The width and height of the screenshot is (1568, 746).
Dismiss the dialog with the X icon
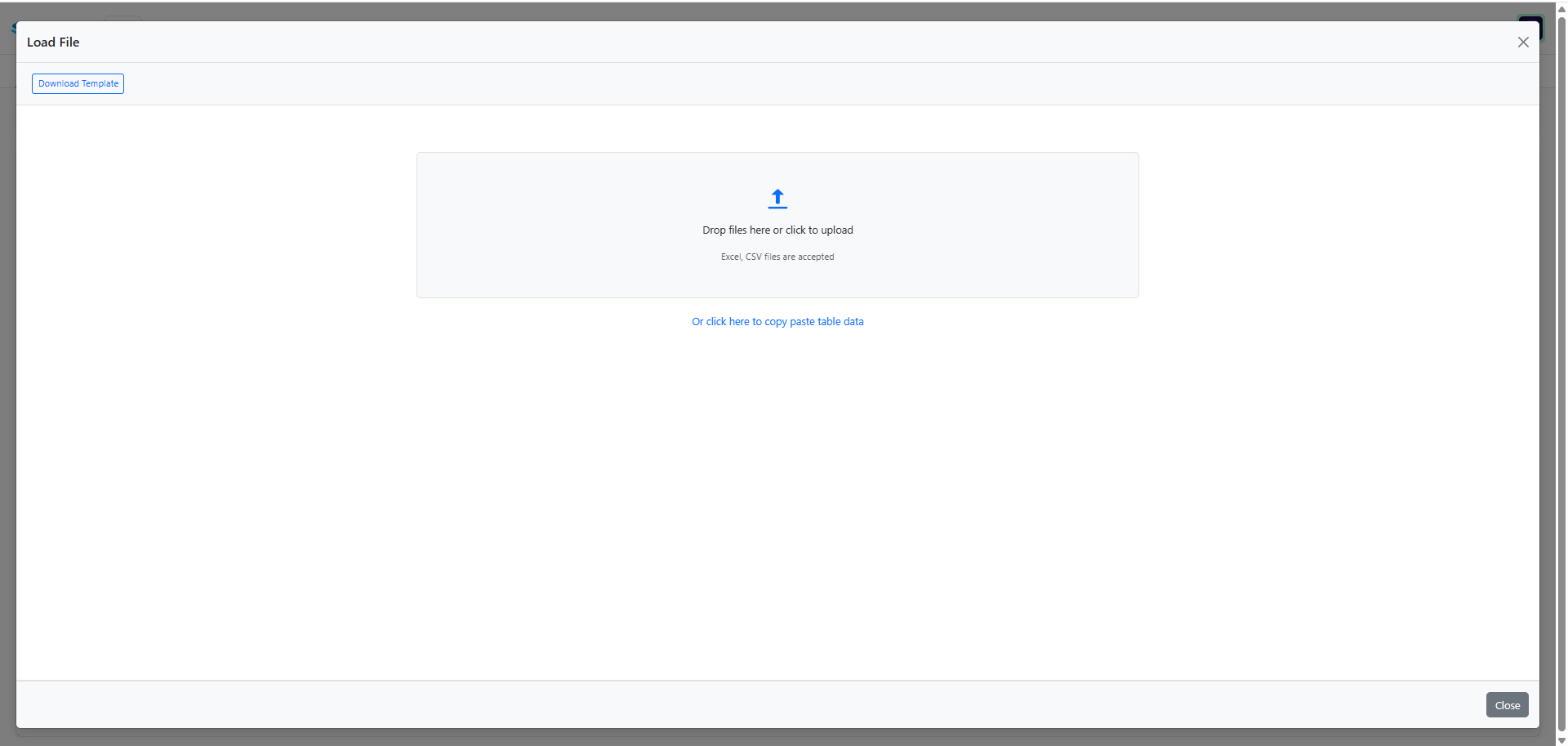(1523, 42)
